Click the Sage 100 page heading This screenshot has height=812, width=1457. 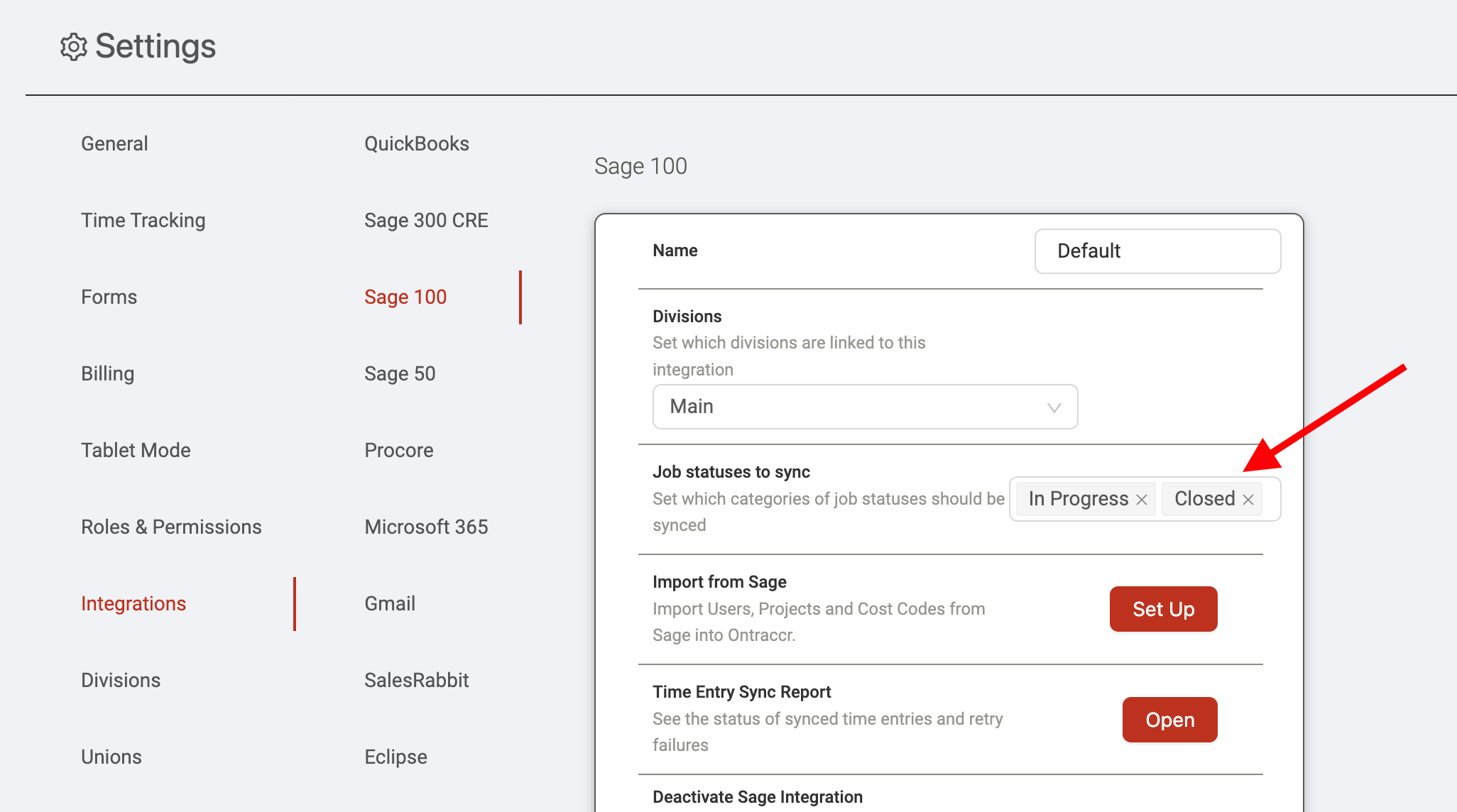coord(640,166)
